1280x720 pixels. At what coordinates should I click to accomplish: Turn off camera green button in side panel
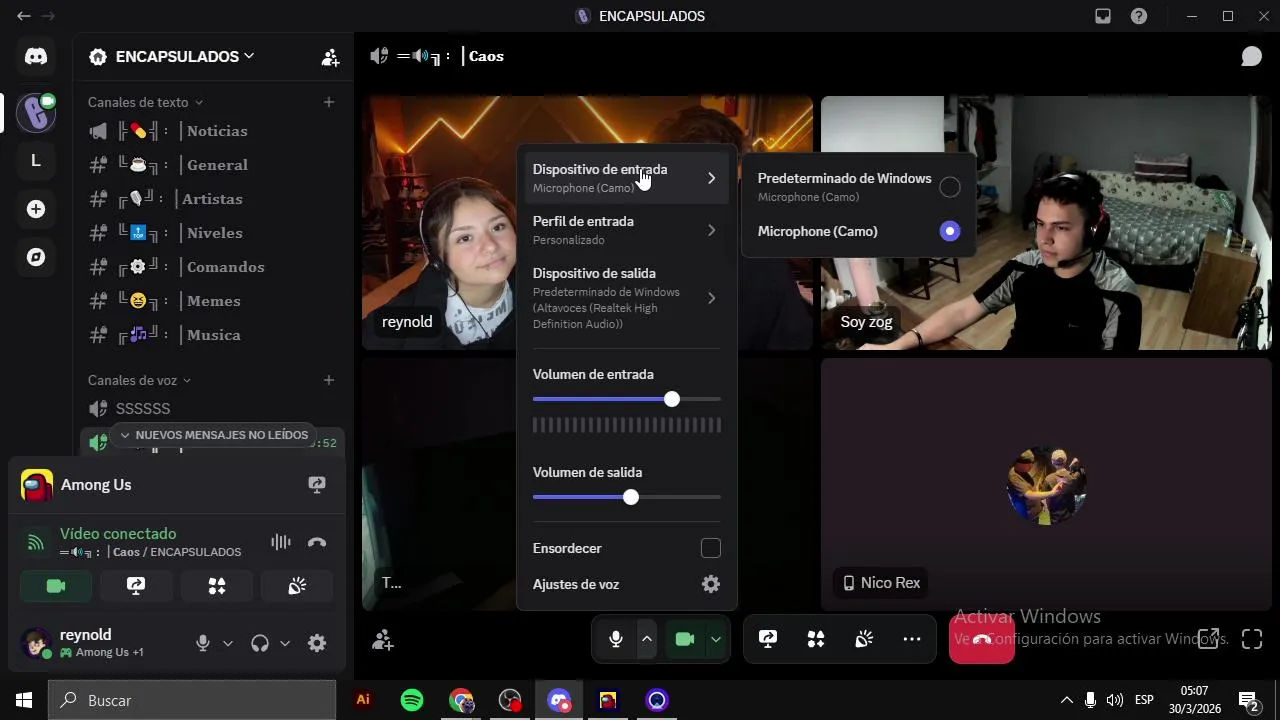(56, 587)
